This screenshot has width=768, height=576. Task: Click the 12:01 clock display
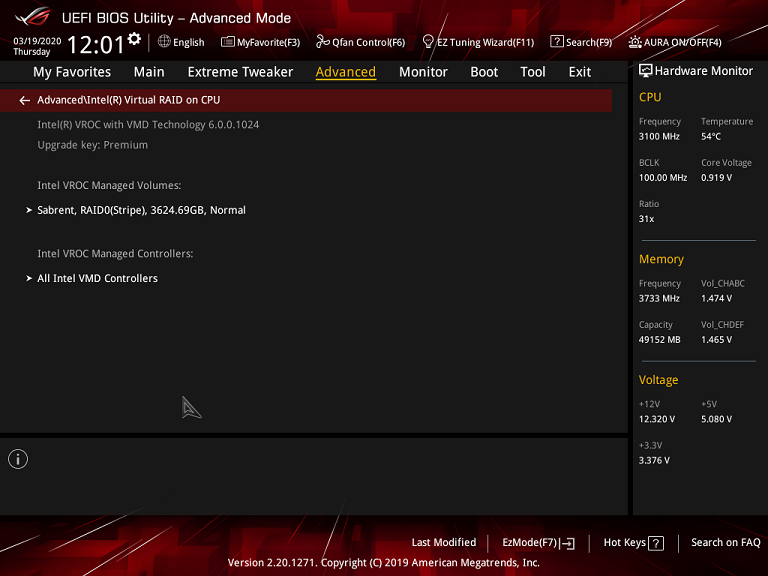96,45
